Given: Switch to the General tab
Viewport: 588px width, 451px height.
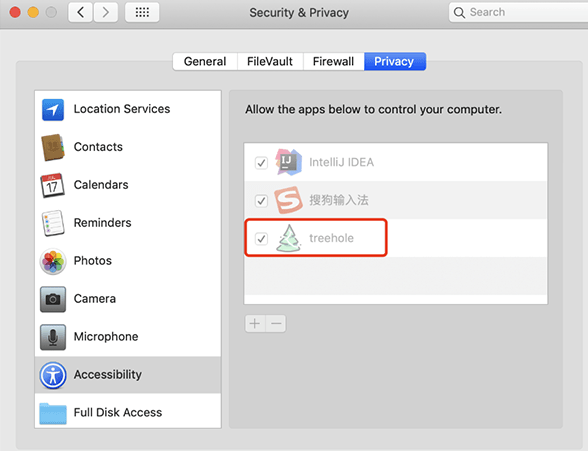Looking at the screenshot, I should point(205,61).
